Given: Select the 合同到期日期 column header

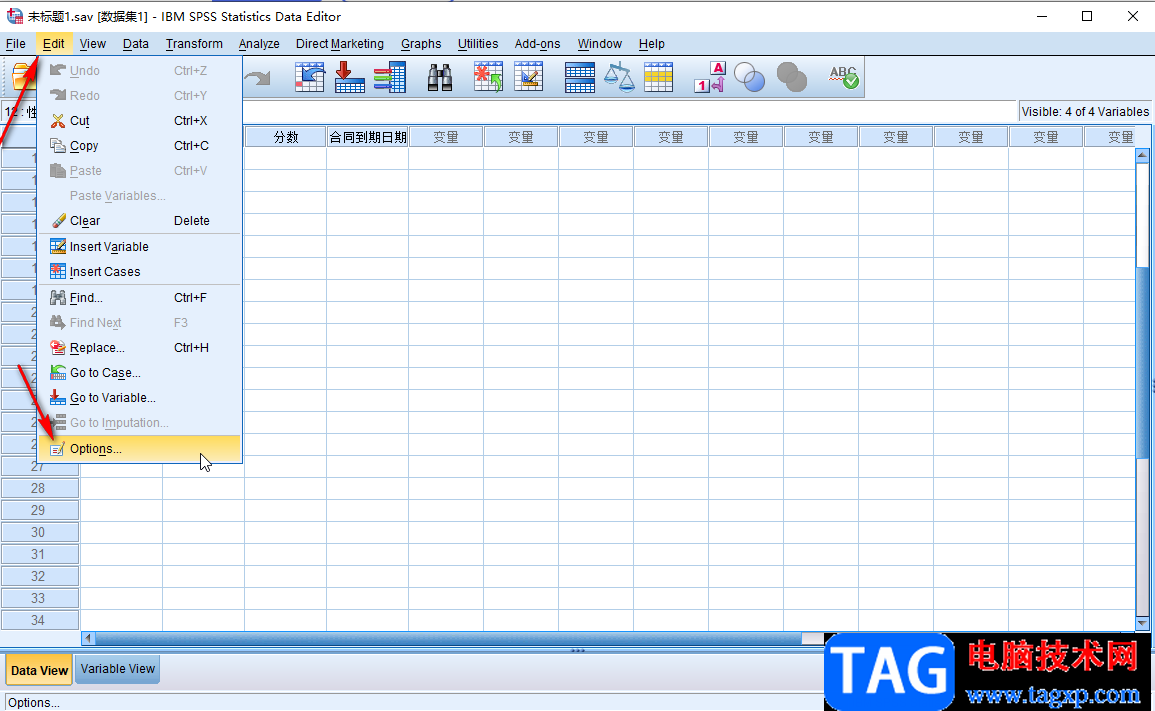Looking at the screenshot, I should pos(368,137).
